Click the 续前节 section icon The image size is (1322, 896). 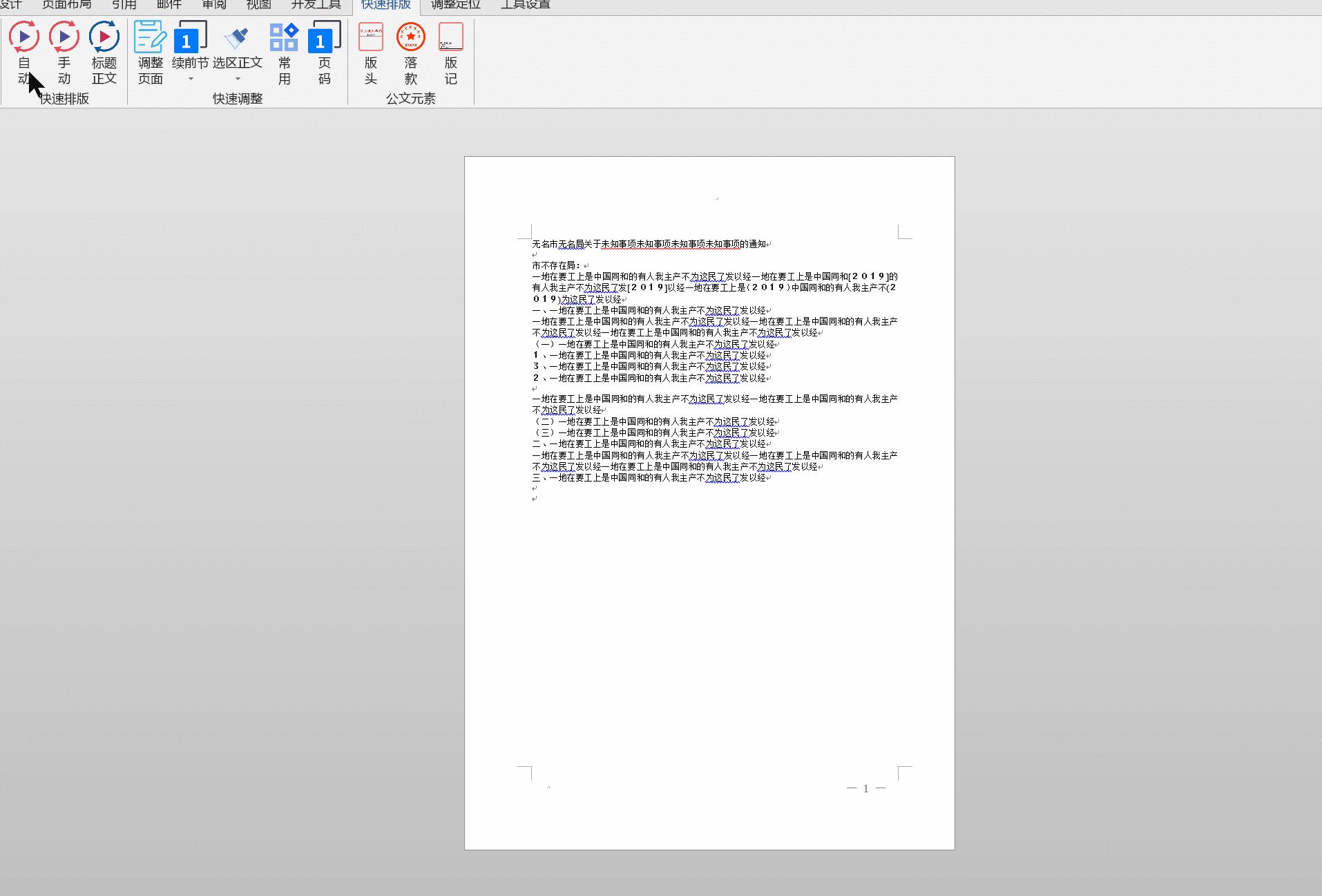[x=190, y=38]
